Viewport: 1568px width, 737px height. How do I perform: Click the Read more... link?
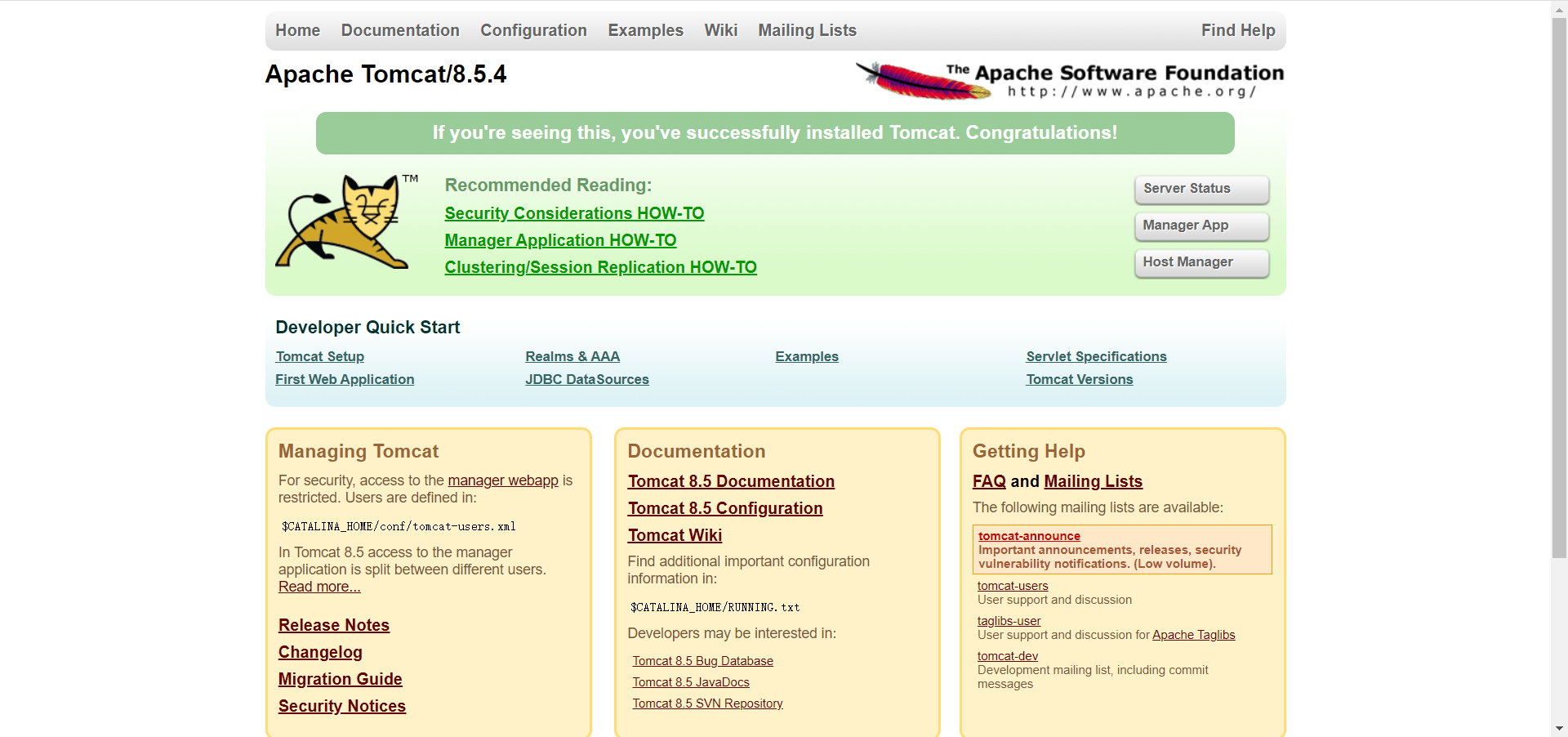coord(319,587)
